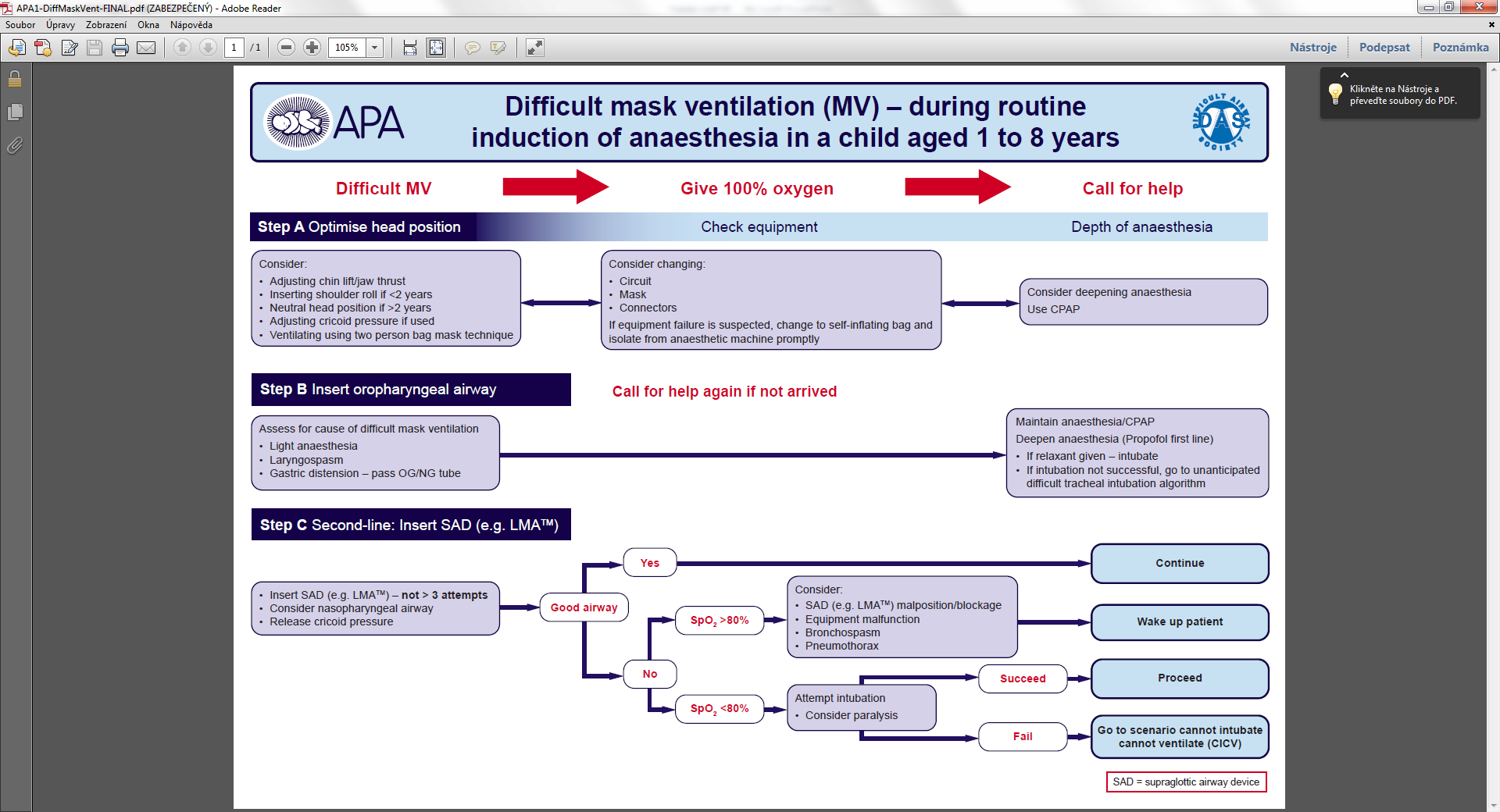Show page thumbnails panel icon
The width and height of the screenshot is (1500, 812).
[x=15, y=112]
